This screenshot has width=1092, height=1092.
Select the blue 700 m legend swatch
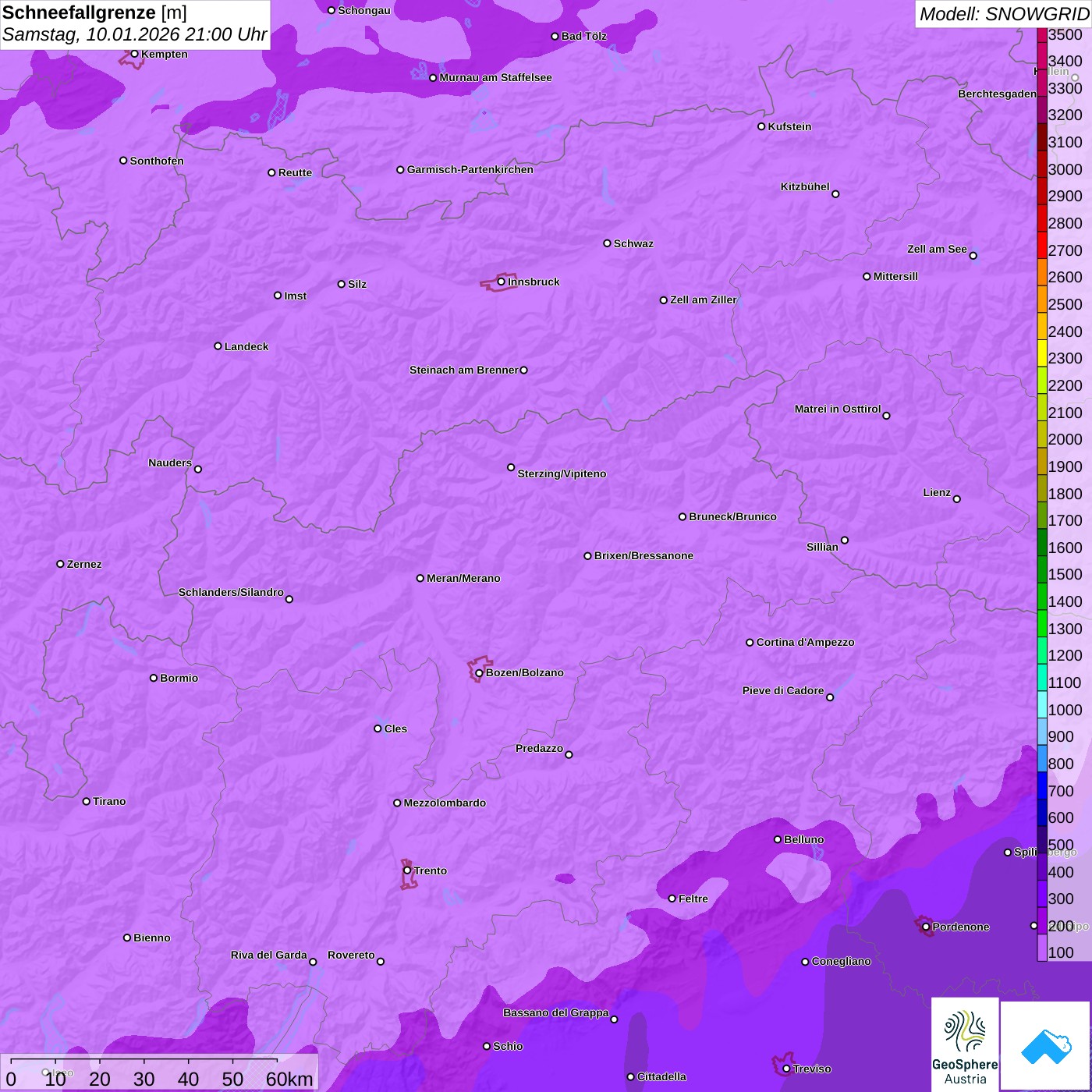[x=1042, y=785]
